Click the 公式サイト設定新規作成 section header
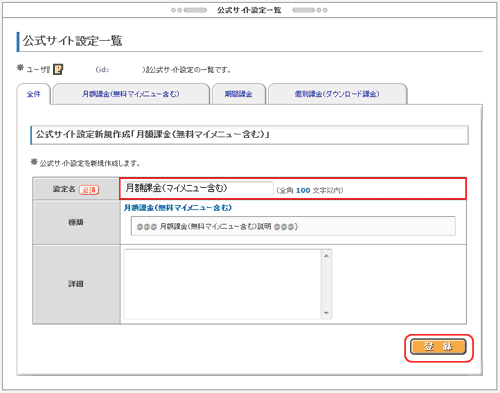 249,135
